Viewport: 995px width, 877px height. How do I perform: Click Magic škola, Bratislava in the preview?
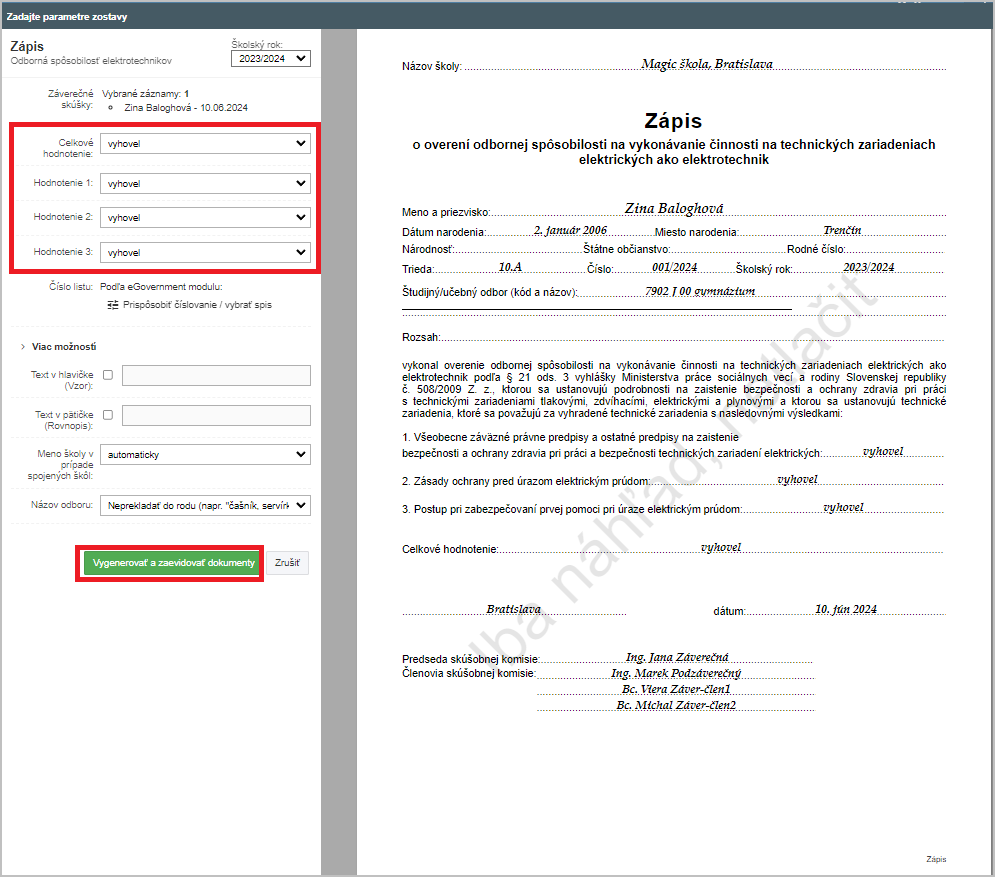point(707,63)
